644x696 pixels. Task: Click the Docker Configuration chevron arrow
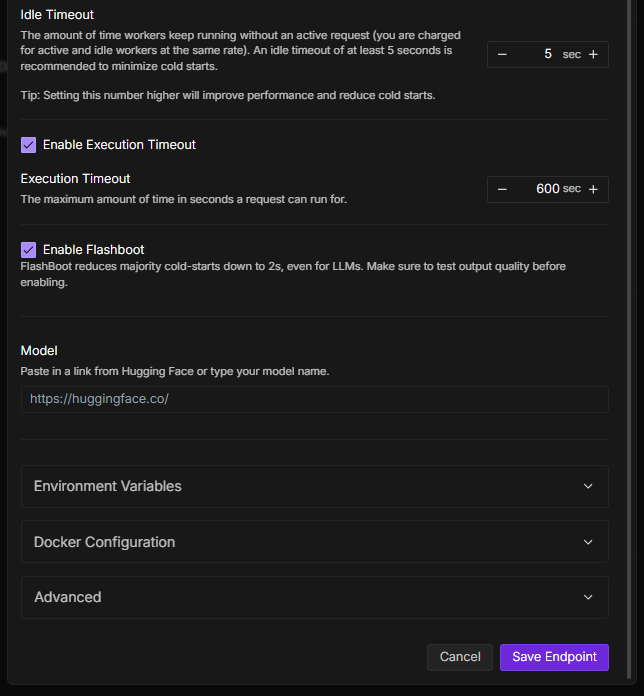point(587,542)
